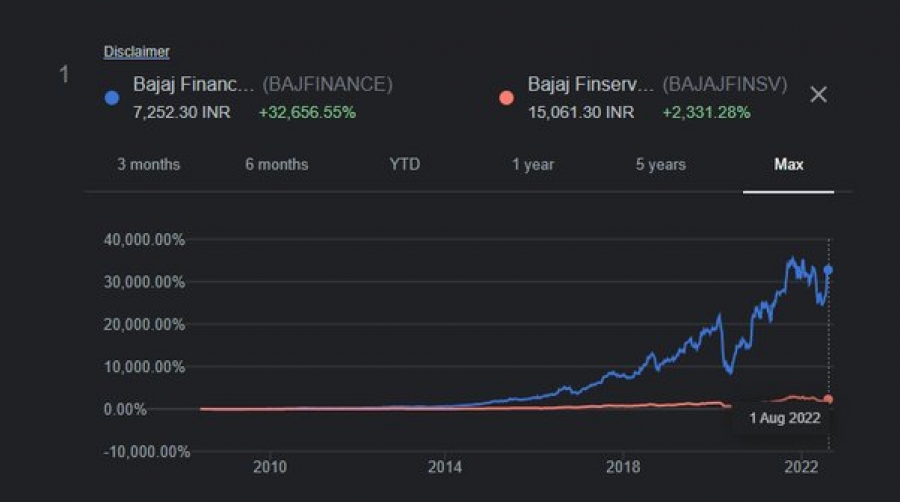900x502 pixels.
Task: Click the +2,331.28% change value
Action: [707, 112]
